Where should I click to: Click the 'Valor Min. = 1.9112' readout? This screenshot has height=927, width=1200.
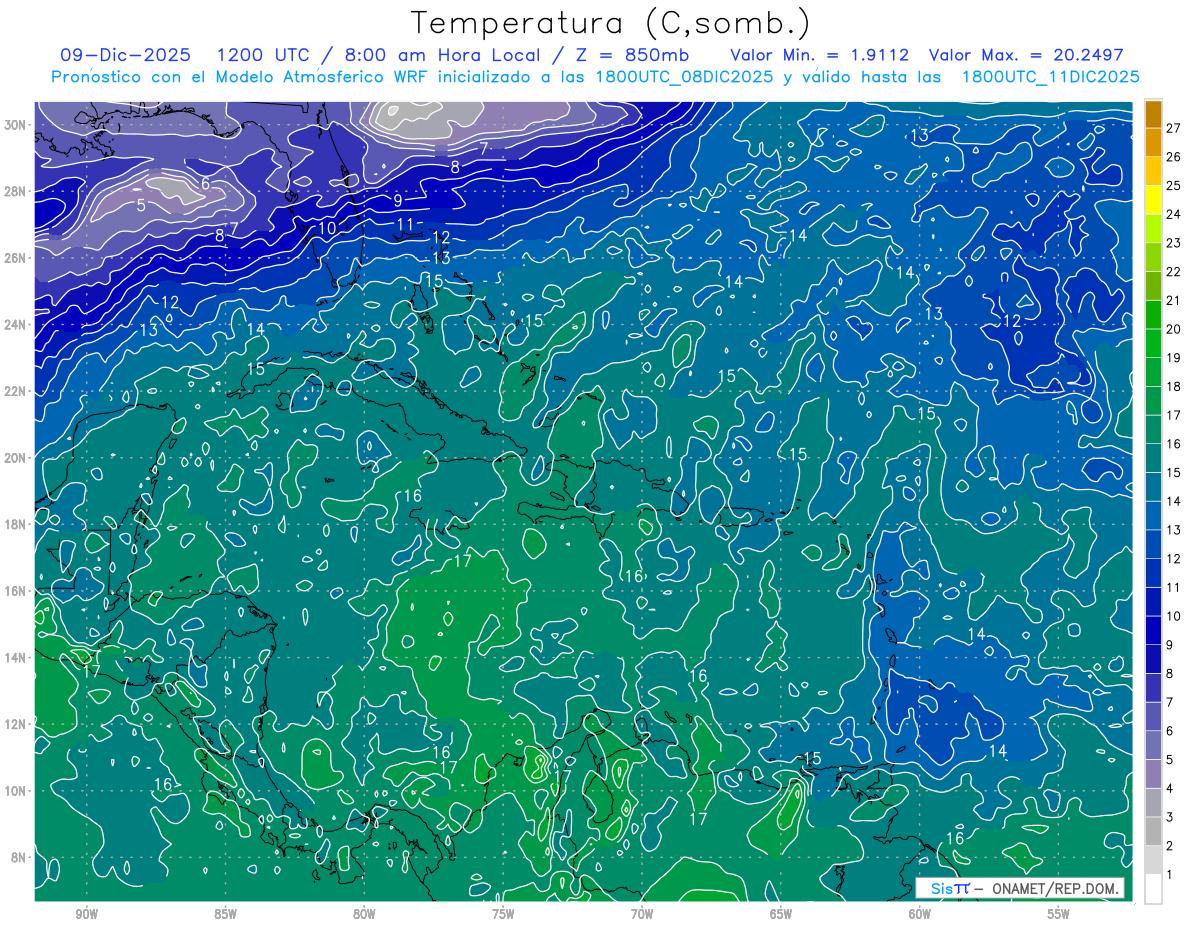click(820, 55)
